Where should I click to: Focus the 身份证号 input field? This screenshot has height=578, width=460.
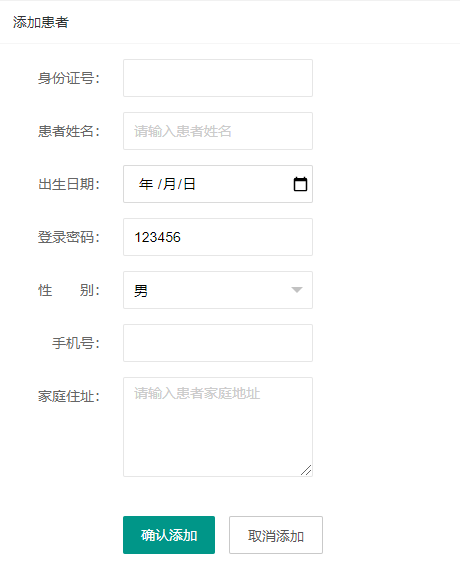[x=218, y=78]
